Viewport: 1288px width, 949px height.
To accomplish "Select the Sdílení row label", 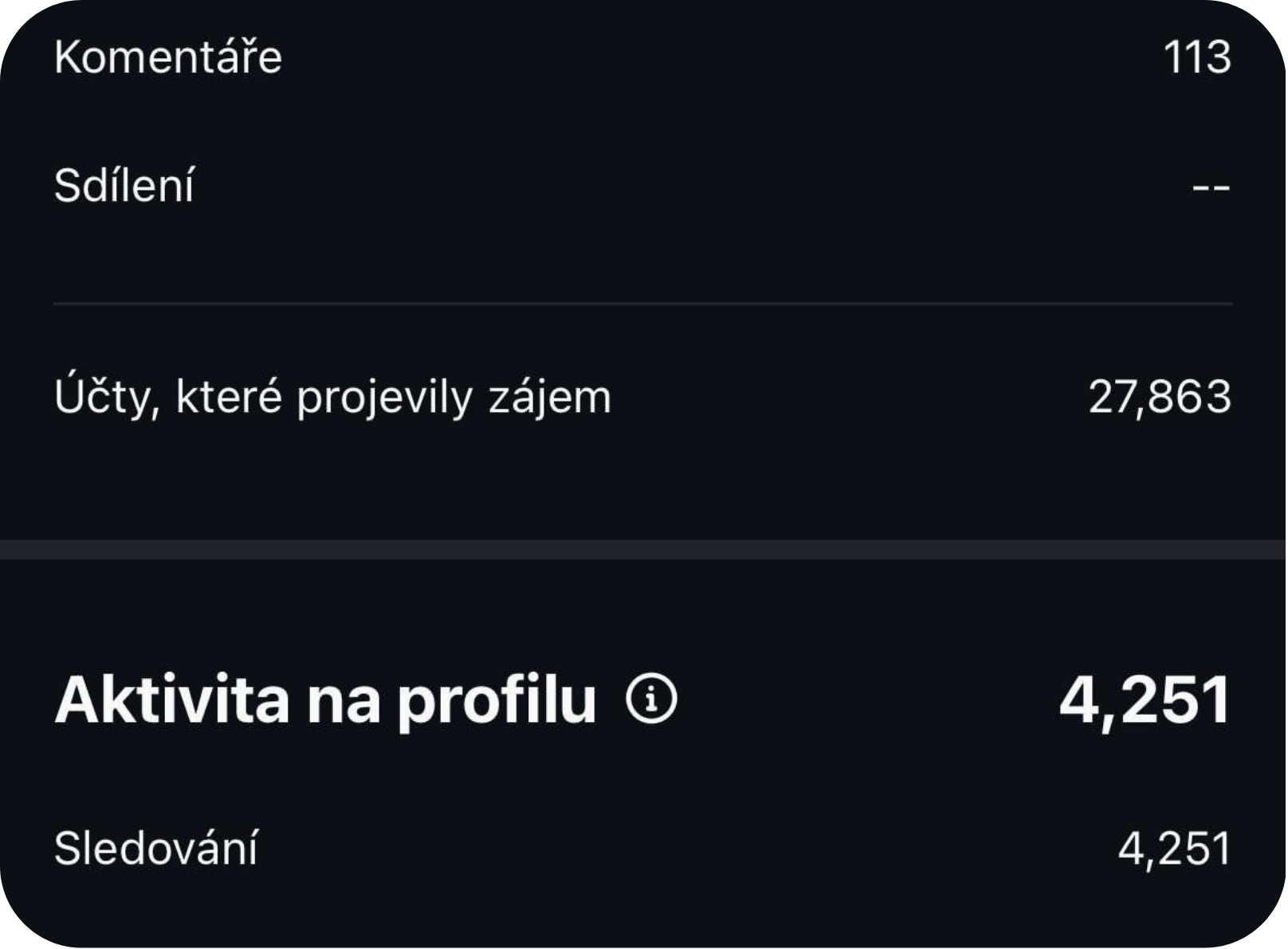I will tap(124, 186).
